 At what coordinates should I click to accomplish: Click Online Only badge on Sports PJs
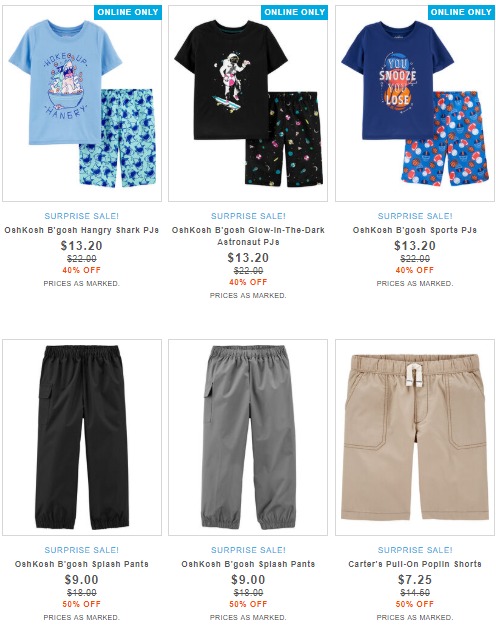pyautogui.click(x=461, y=12)
